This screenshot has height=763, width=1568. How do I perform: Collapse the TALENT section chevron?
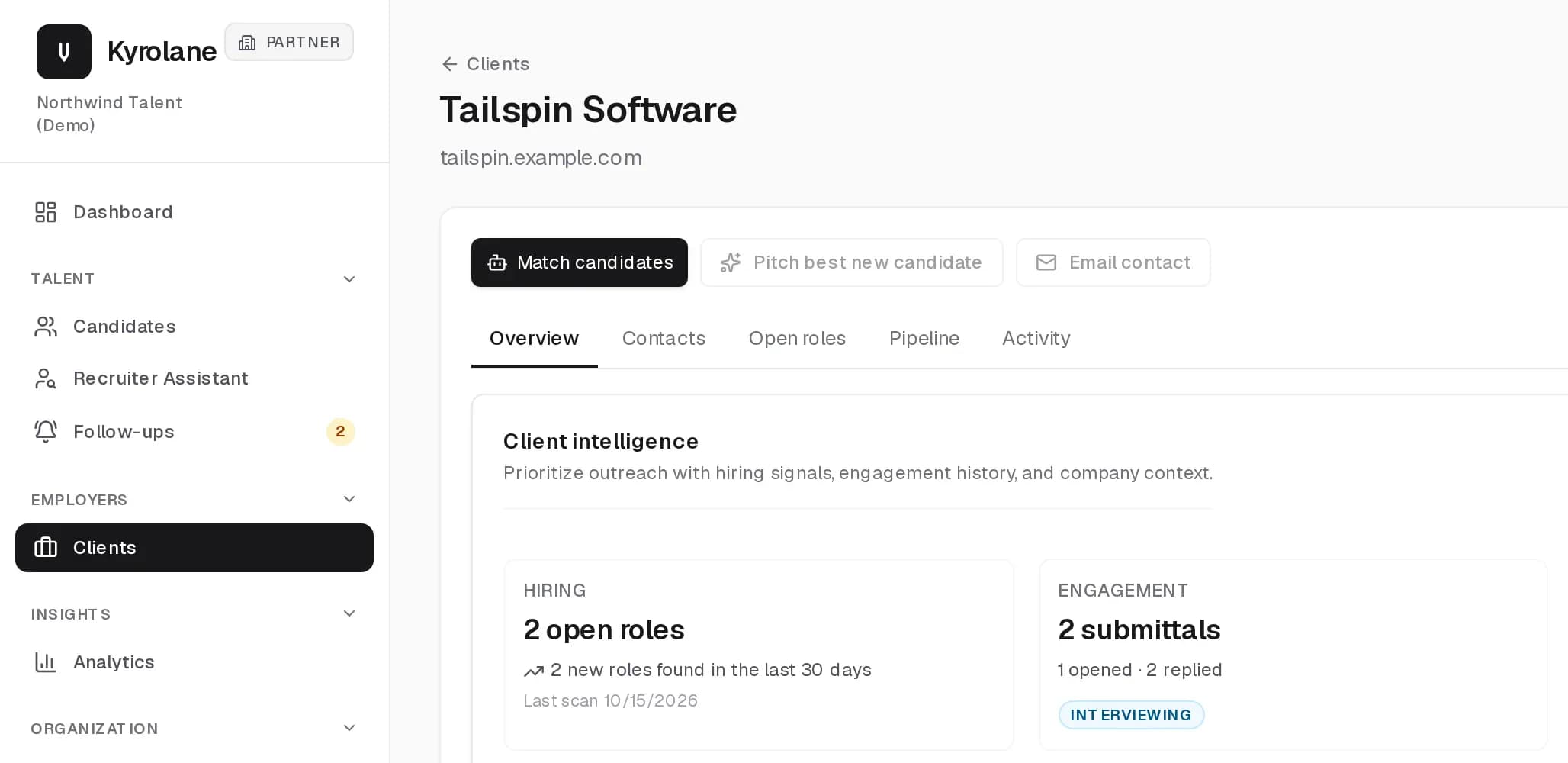pos(349,279)
